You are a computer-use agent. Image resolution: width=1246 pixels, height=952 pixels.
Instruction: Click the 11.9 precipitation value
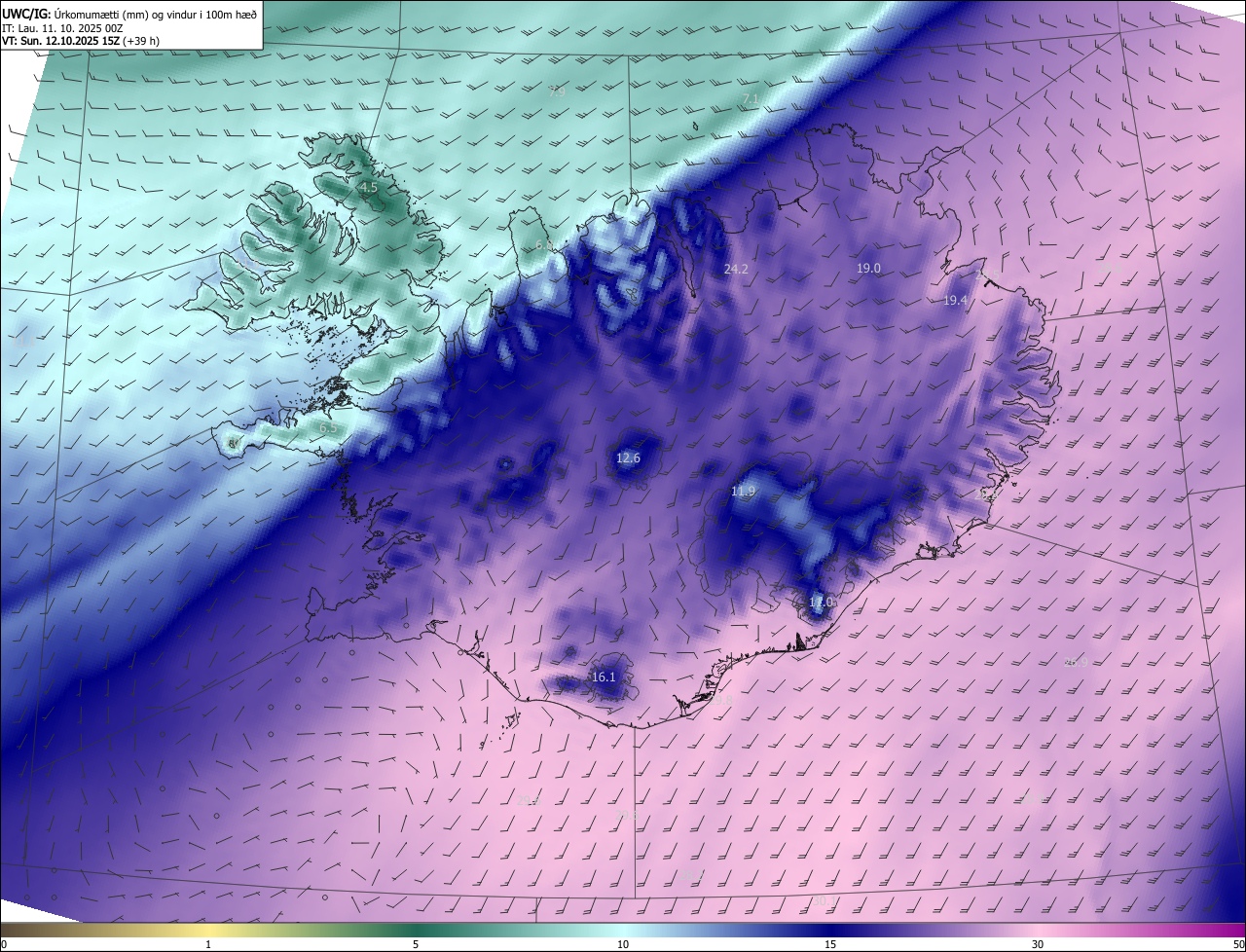point(743,492)
